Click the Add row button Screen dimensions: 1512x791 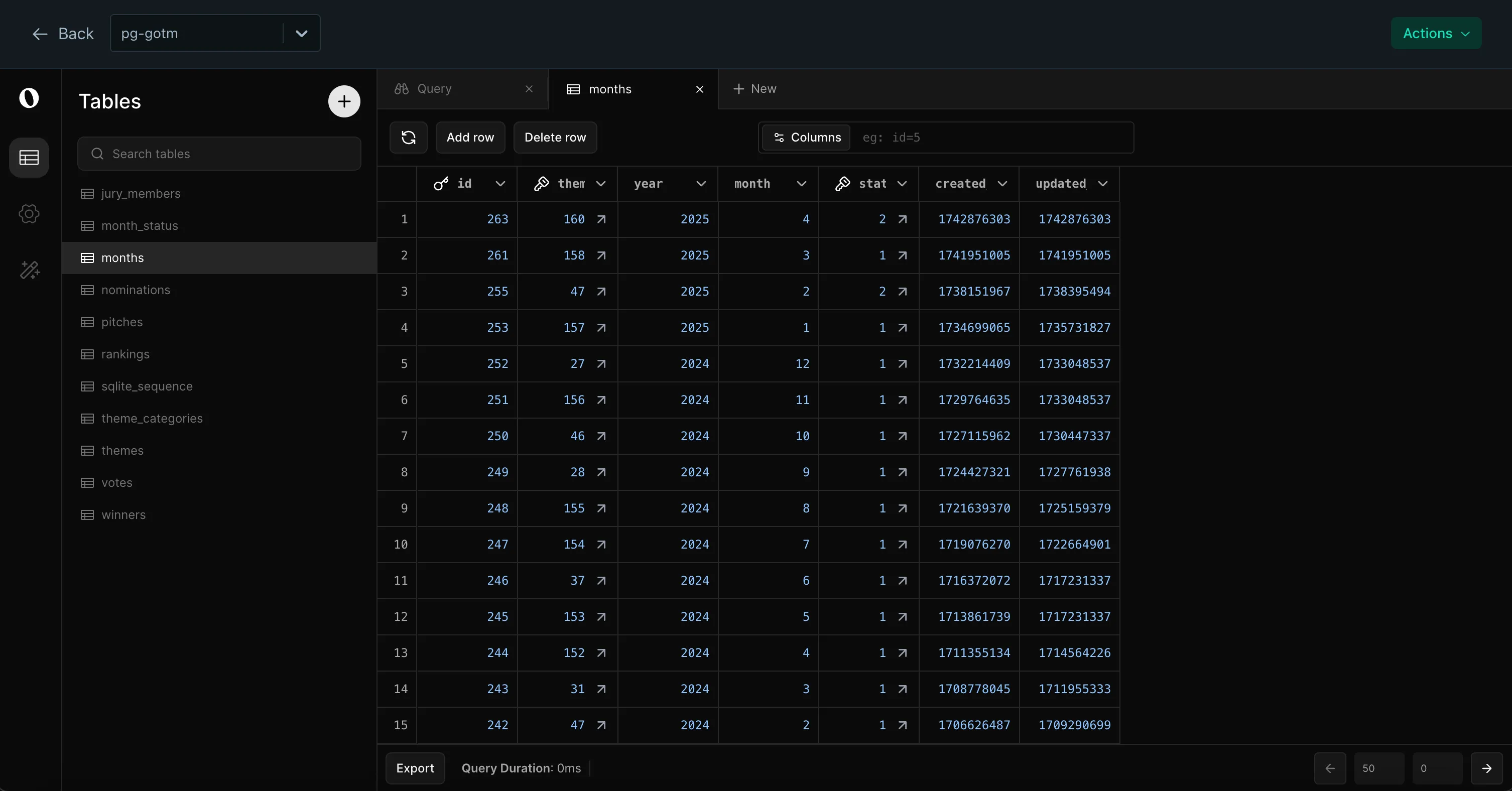(x=469, y=138)
